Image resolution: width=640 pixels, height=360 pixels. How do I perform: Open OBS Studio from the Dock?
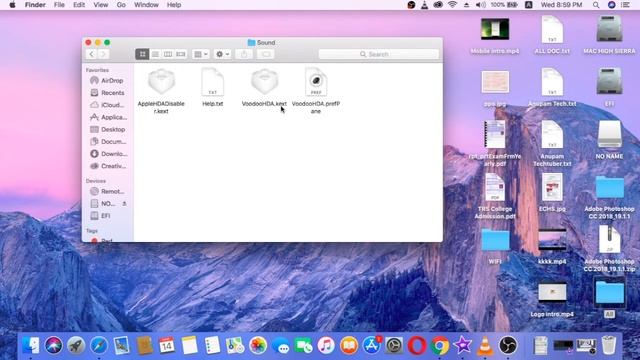(508, 346)
